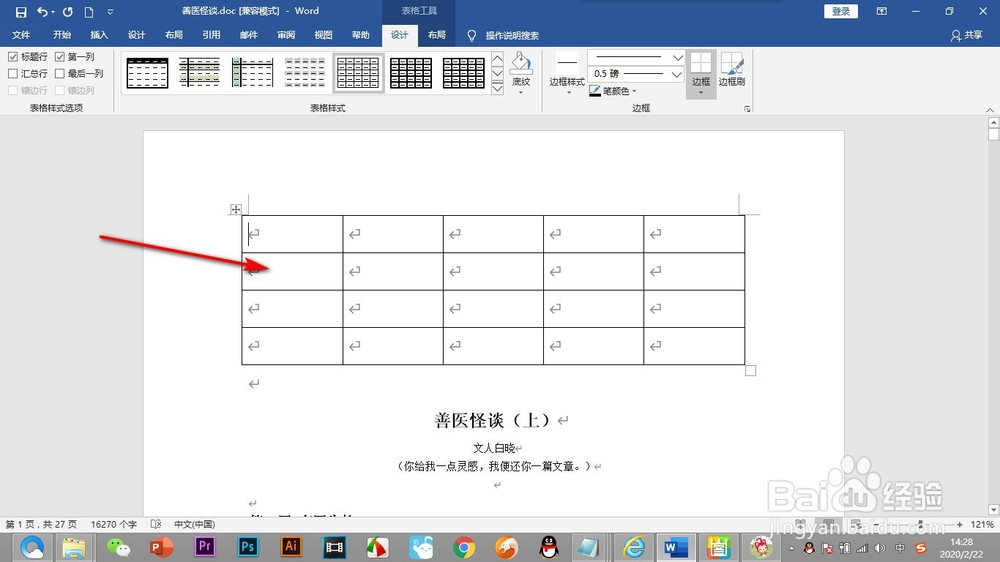
Task: Click the 文人白晓 author line
Action: (x=494, y=448)
